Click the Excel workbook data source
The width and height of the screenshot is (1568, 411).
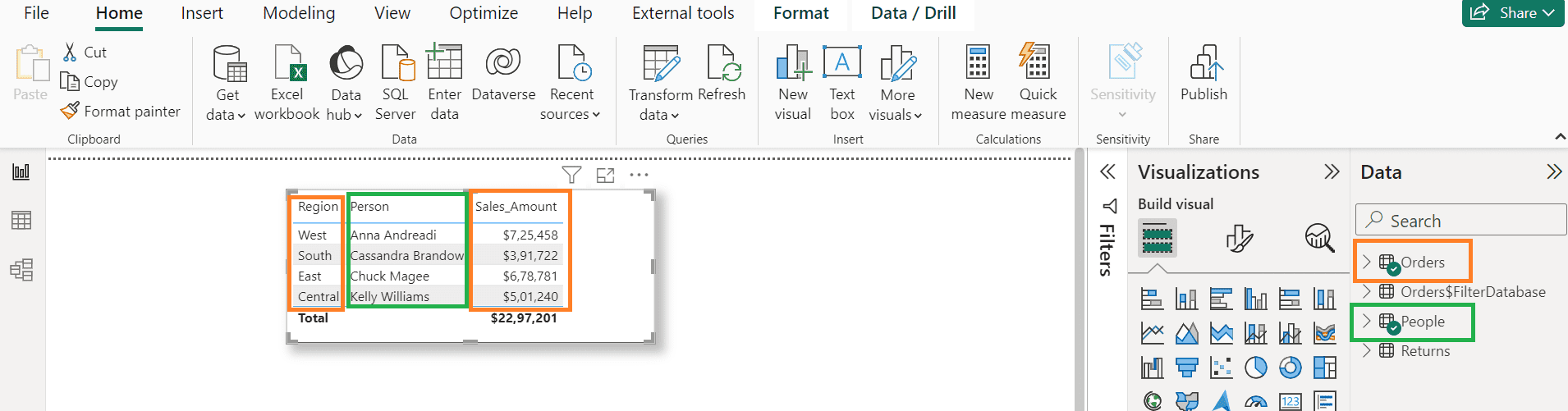coord(287,83)
